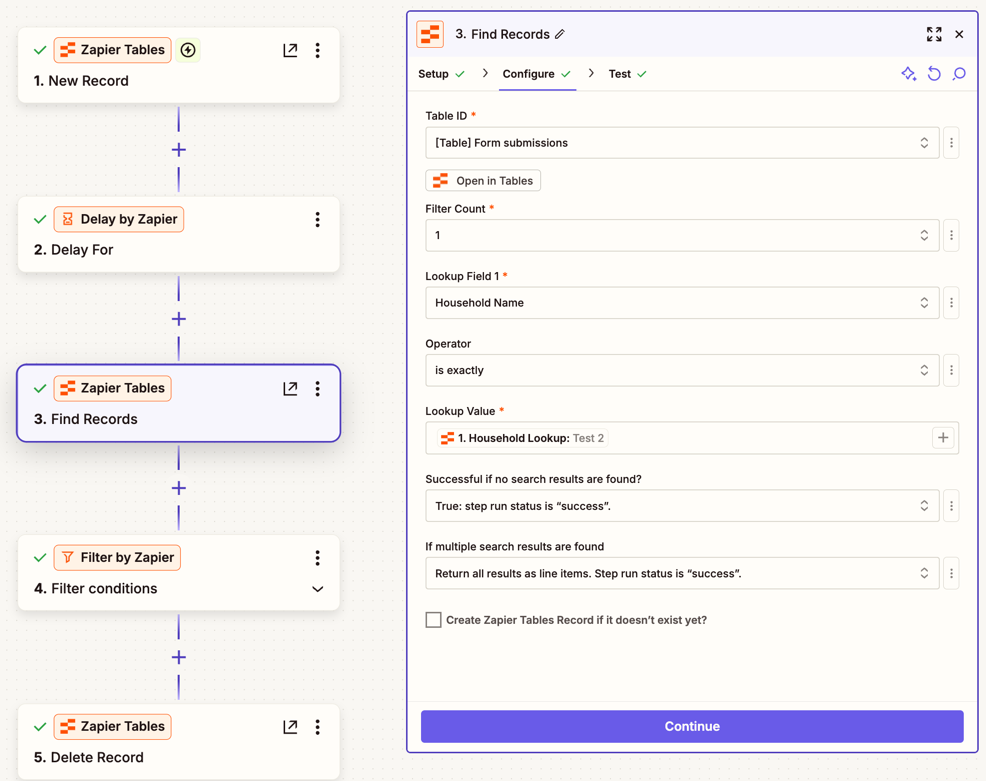Select the Zapier Tables badge on step 5

[x=113, y=727]
